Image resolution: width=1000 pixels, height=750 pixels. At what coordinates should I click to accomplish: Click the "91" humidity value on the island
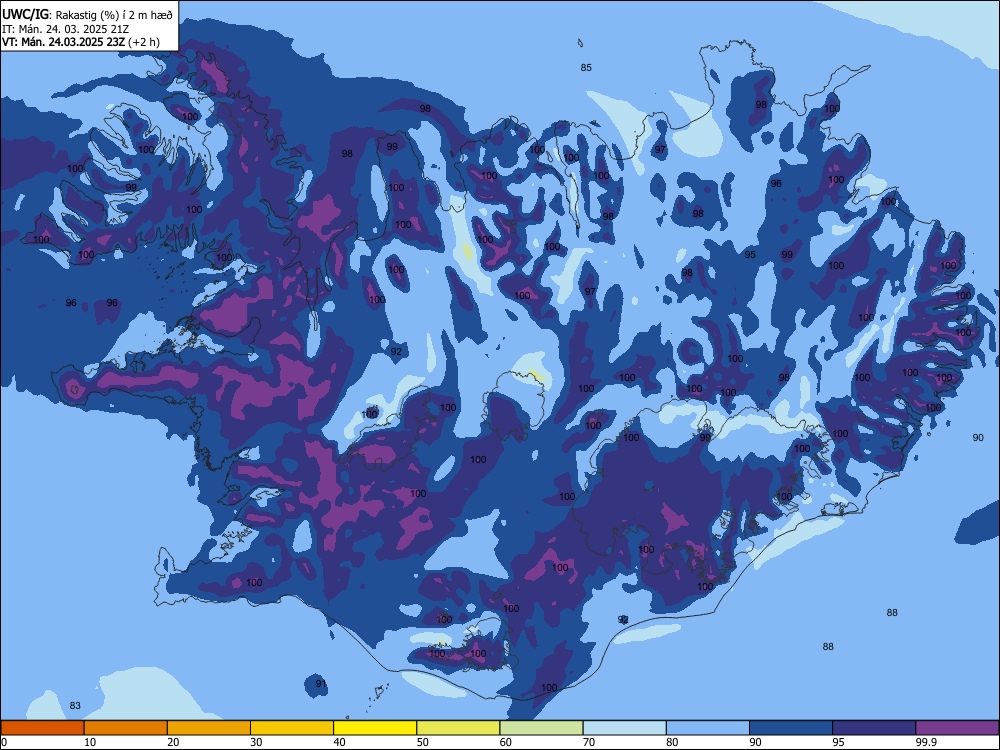coord(321,684)
